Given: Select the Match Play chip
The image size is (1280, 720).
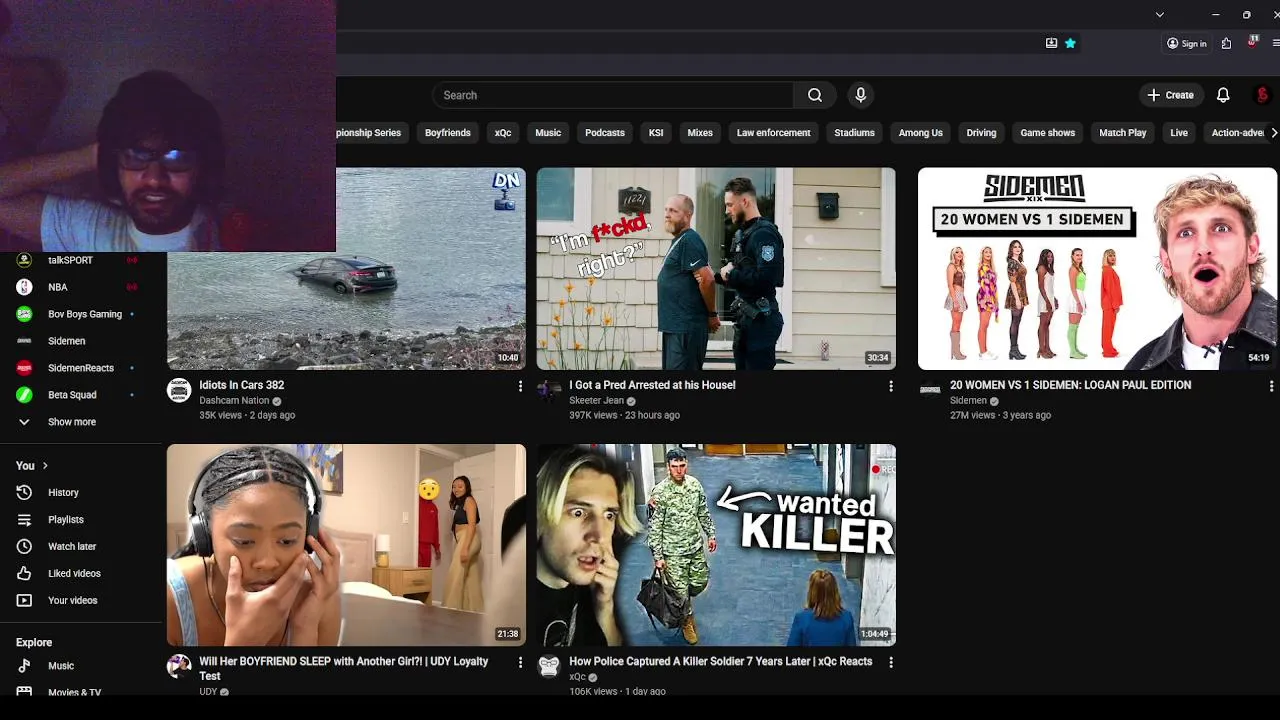Looking at the screenshot, I should tap(1122, 133).
